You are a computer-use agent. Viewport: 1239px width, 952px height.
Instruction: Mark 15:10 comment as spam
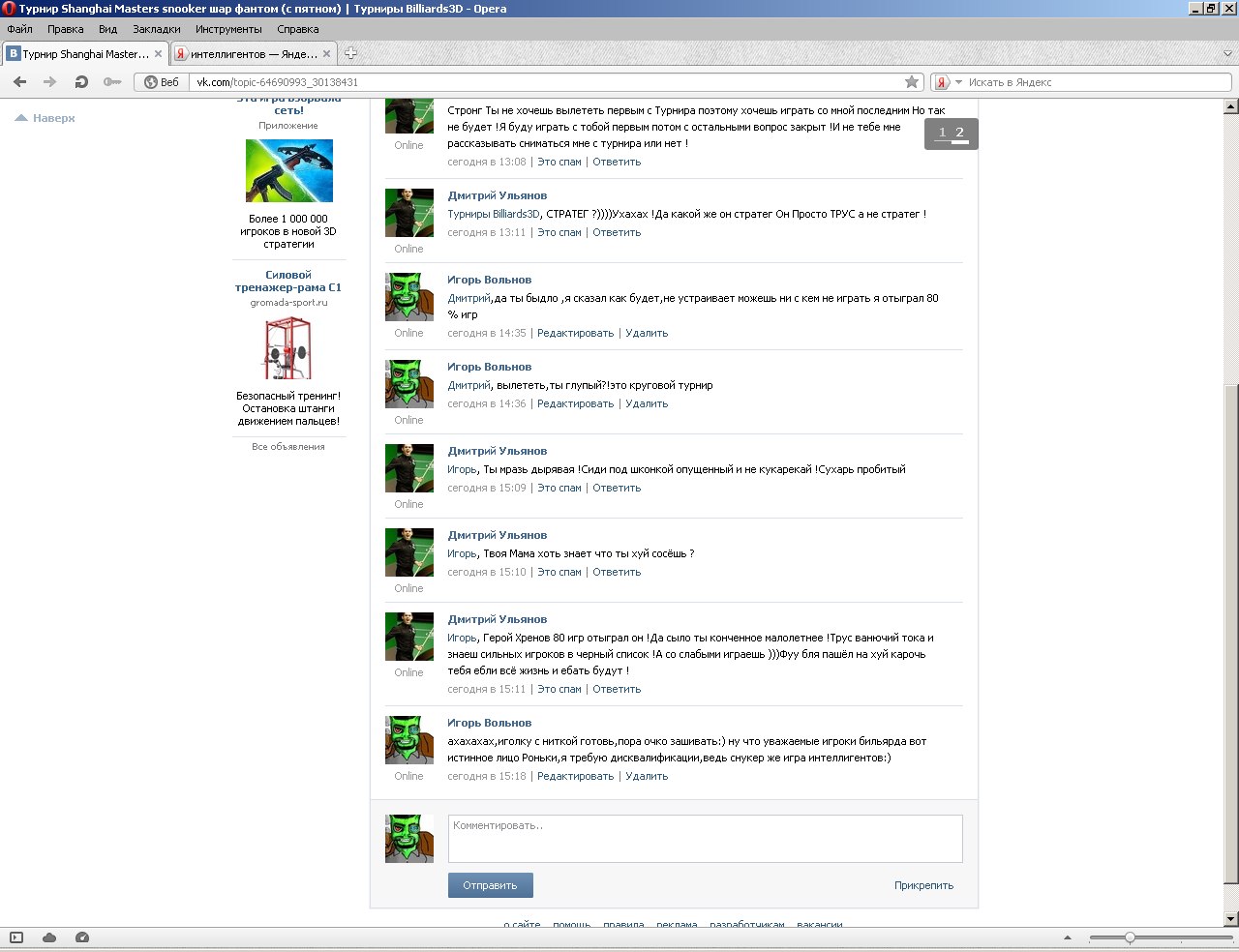coord(559,572)
